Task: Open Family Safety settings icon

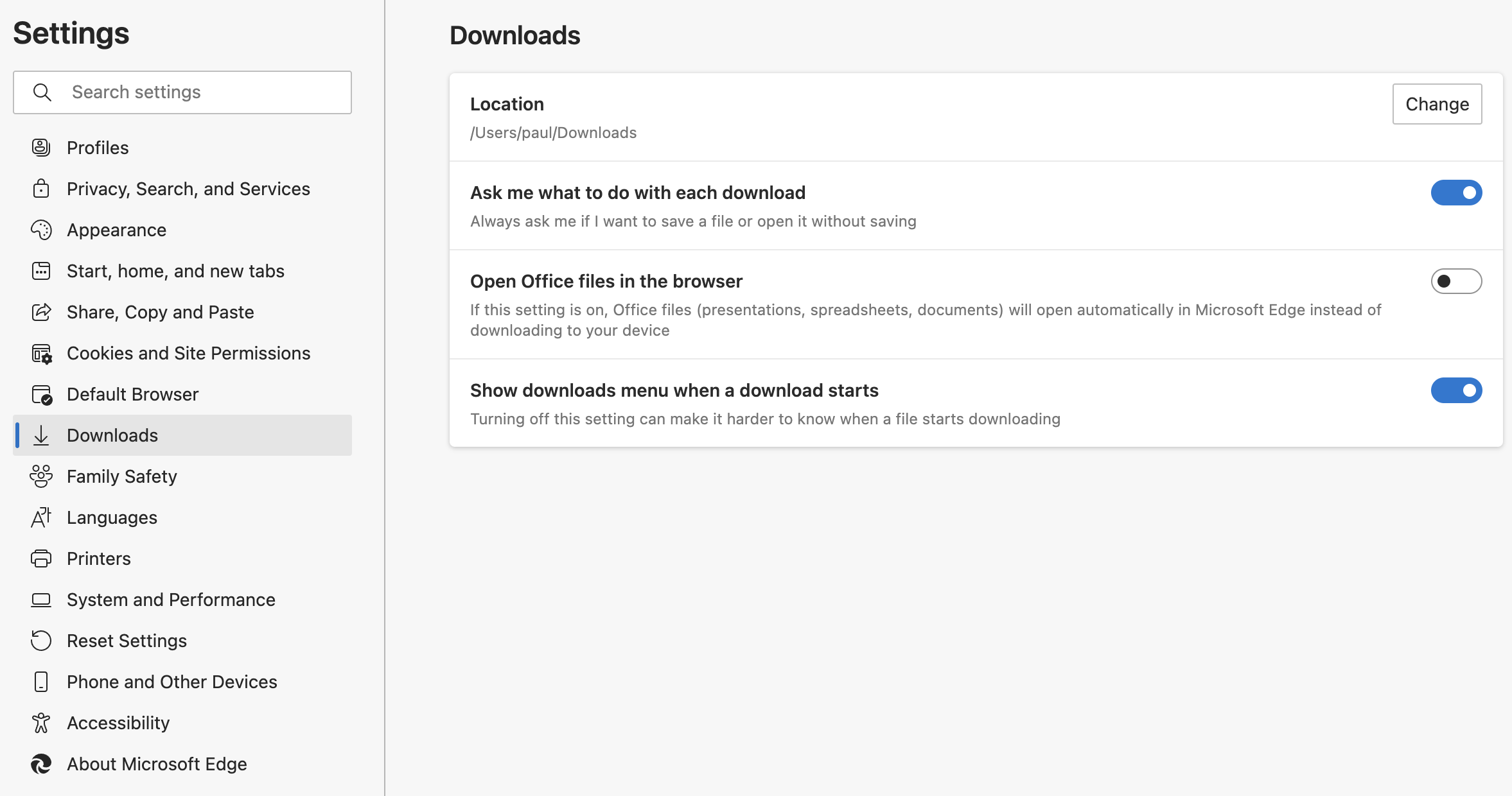Action: 41,476
